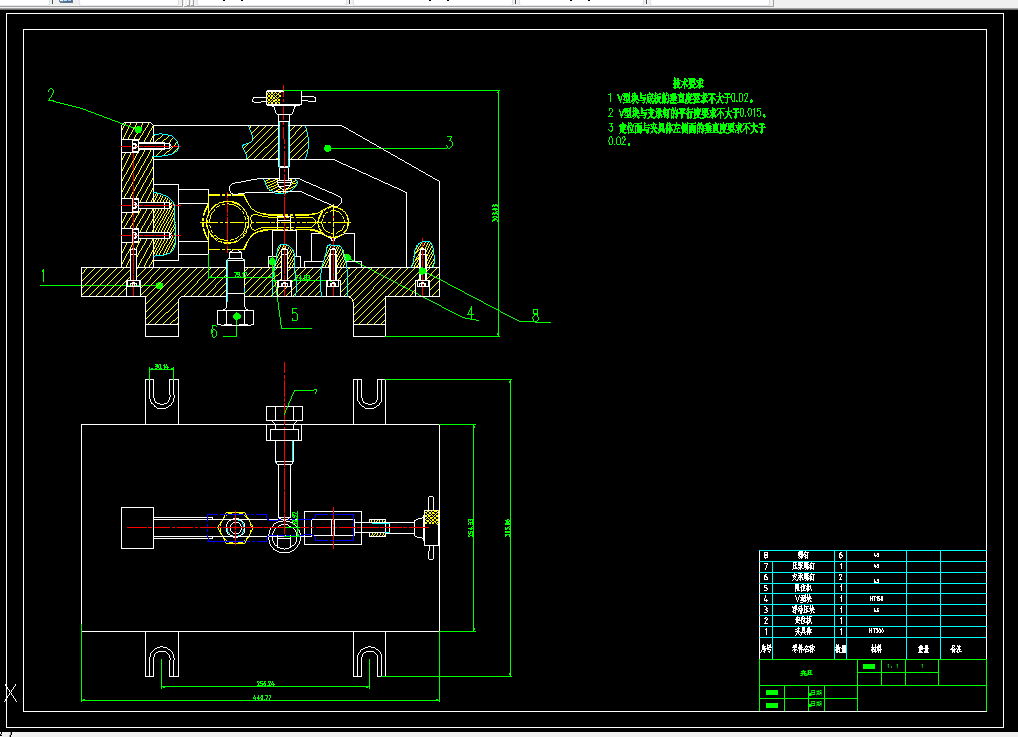
Task: Pick balloon number 5 under section view
Action: [x=295, y=316]
